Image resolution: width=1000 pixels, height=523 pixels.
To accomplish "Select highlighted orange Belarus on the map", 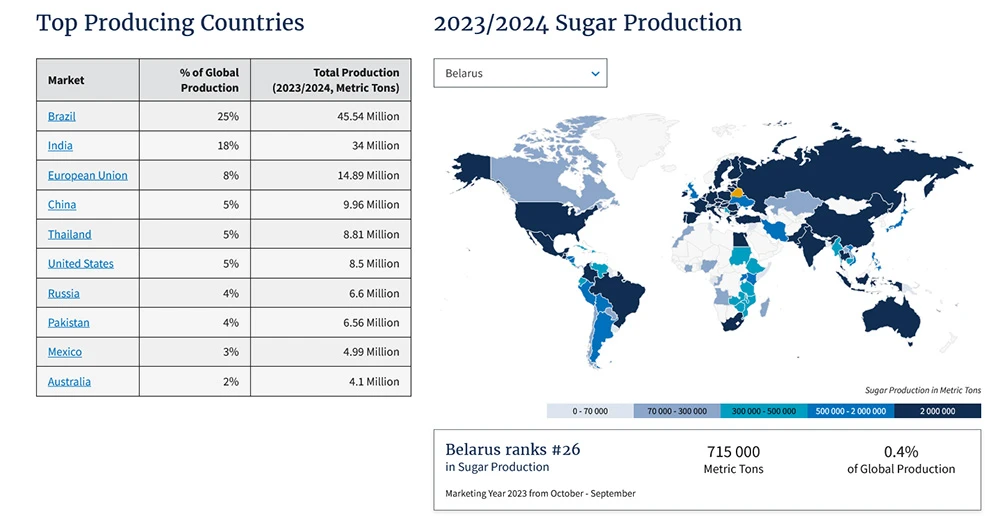I will (737, 192).
